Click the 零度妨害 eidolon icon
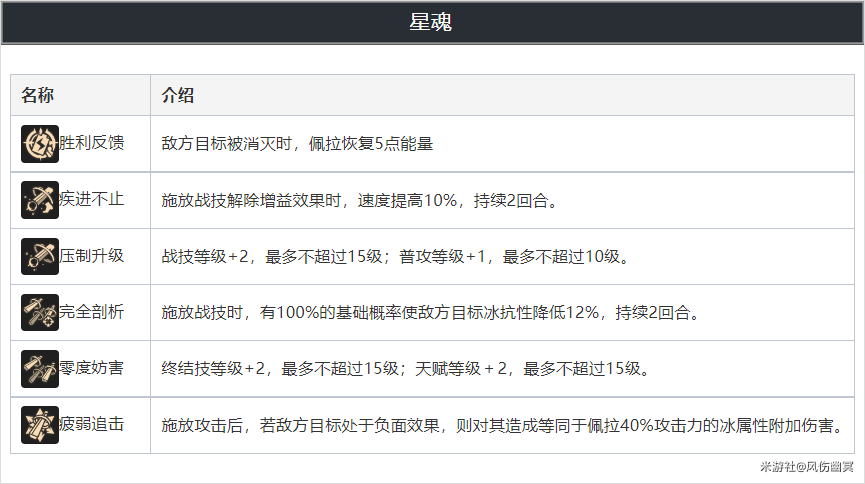Image resolution: width=865 pixels, height=484 pixels. [x=40, y=369]
